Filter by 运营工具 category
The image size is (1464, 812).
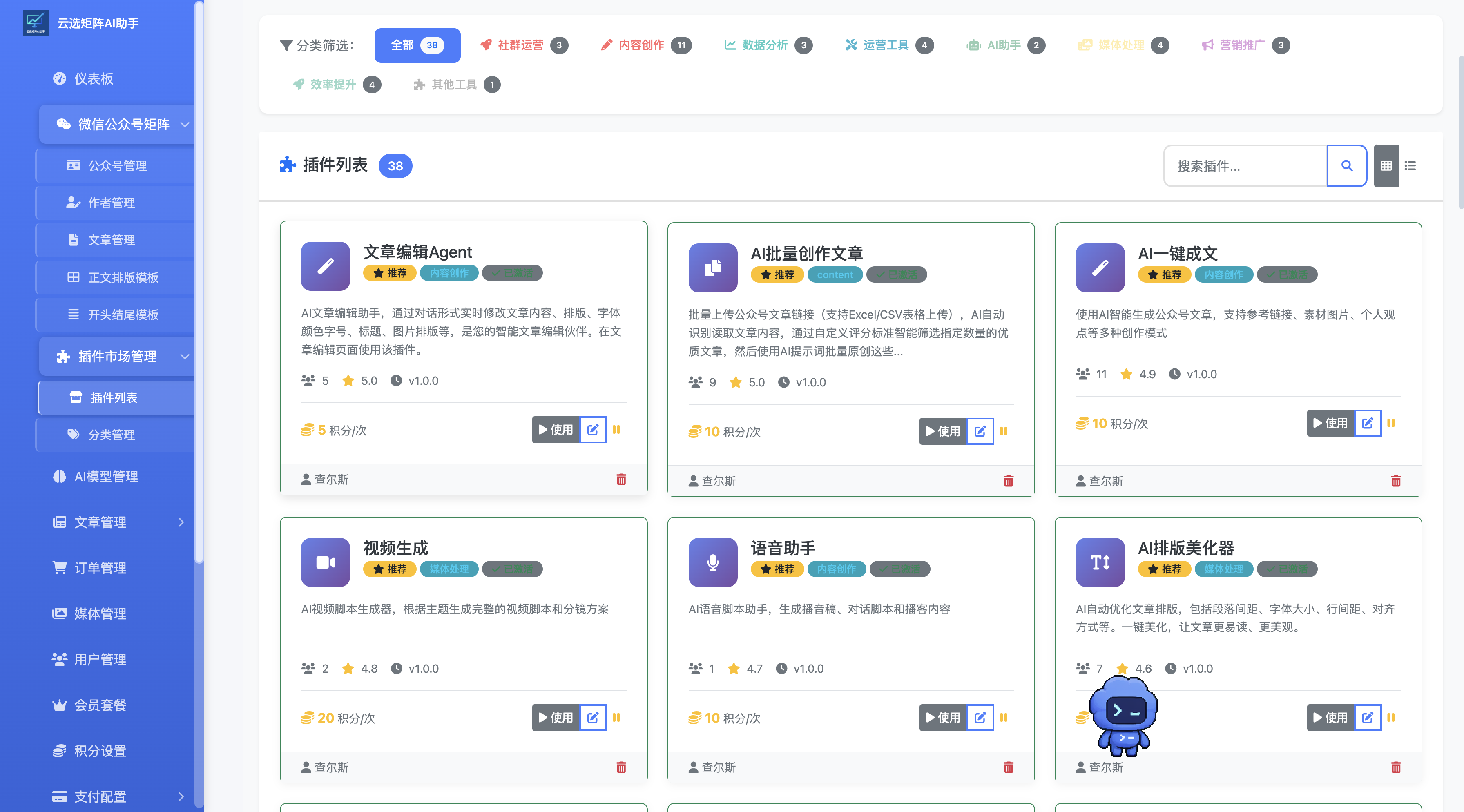[889, 45]
